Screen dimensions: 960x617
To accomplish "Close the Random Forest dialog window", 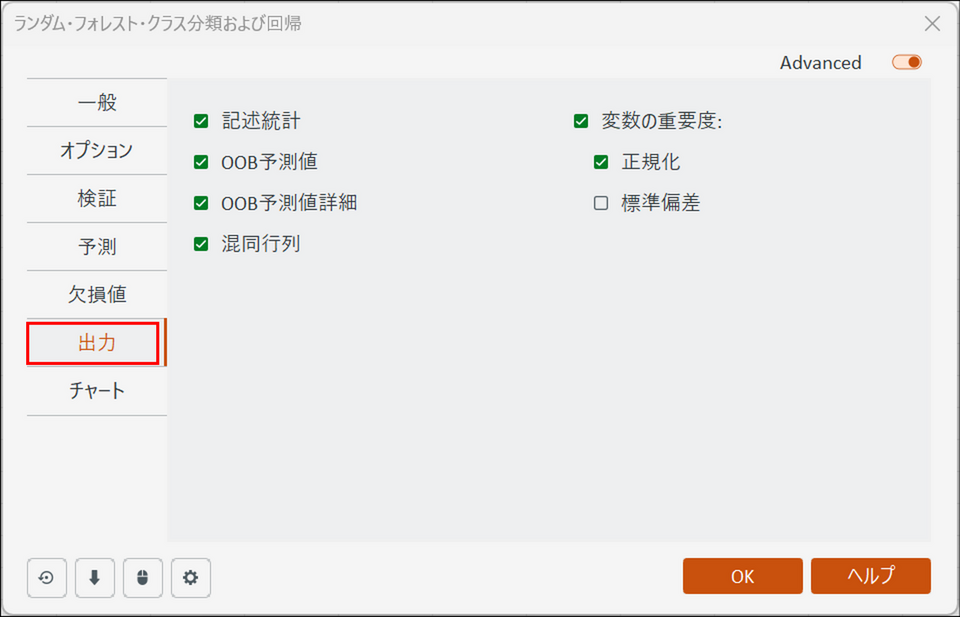I will click(x=932, y=24).
